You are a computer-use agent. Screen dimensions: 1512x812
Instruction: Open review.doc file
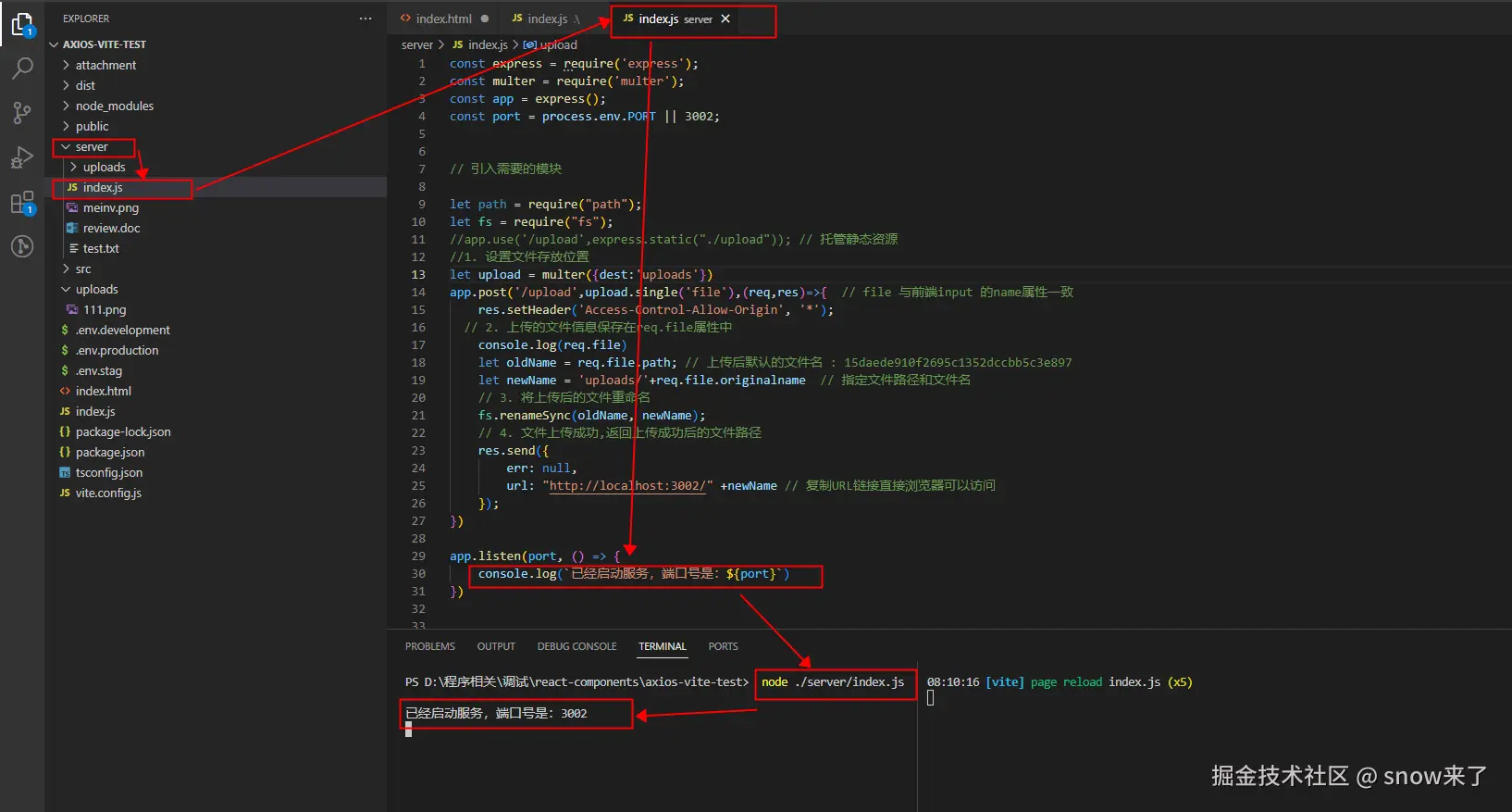[216, 228]
